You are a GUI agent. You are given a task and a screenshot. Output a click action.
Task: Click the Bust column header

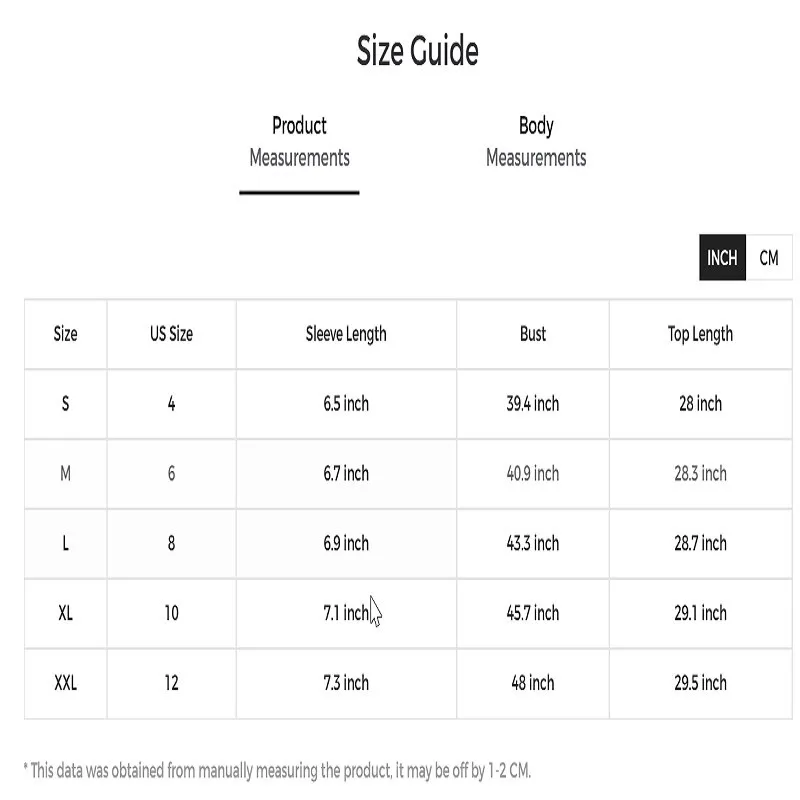(x=533, y=334)
